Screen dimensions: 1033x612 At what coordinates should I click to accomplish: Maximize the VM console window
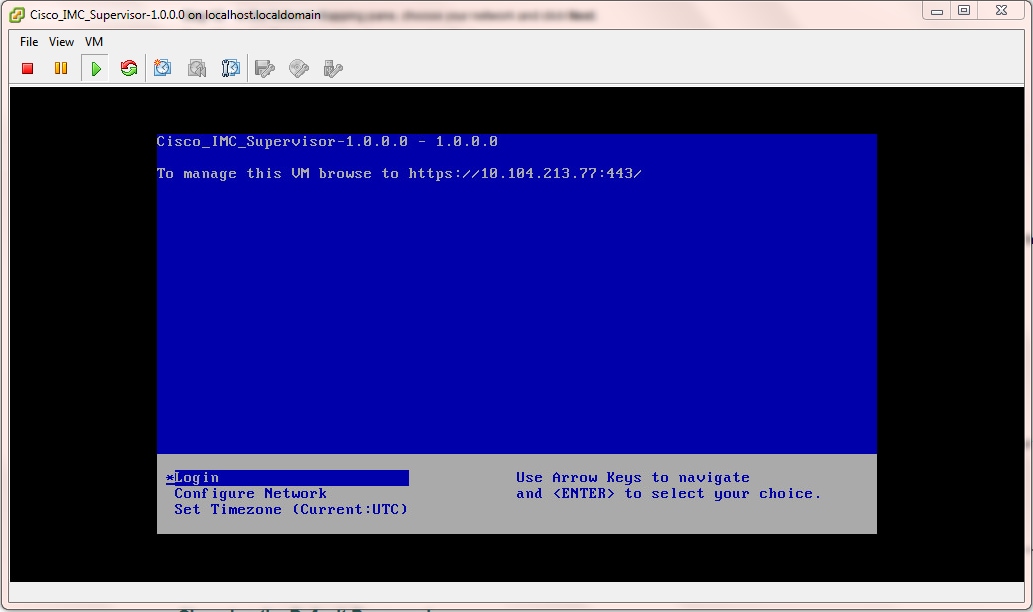click(964, 11)
